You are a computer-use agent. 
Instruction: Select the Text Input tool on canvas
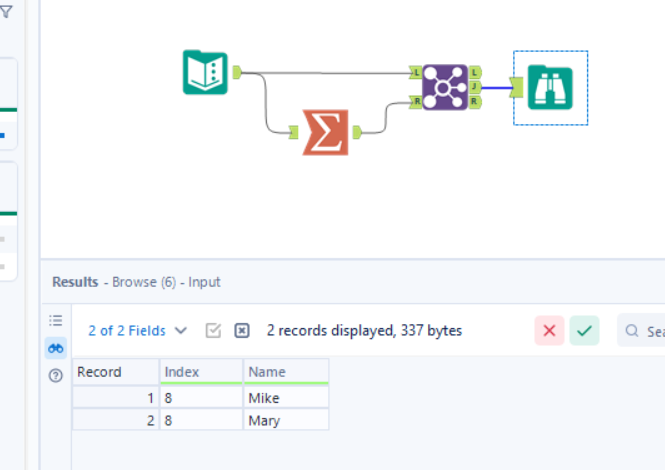[x=205, y=72]
